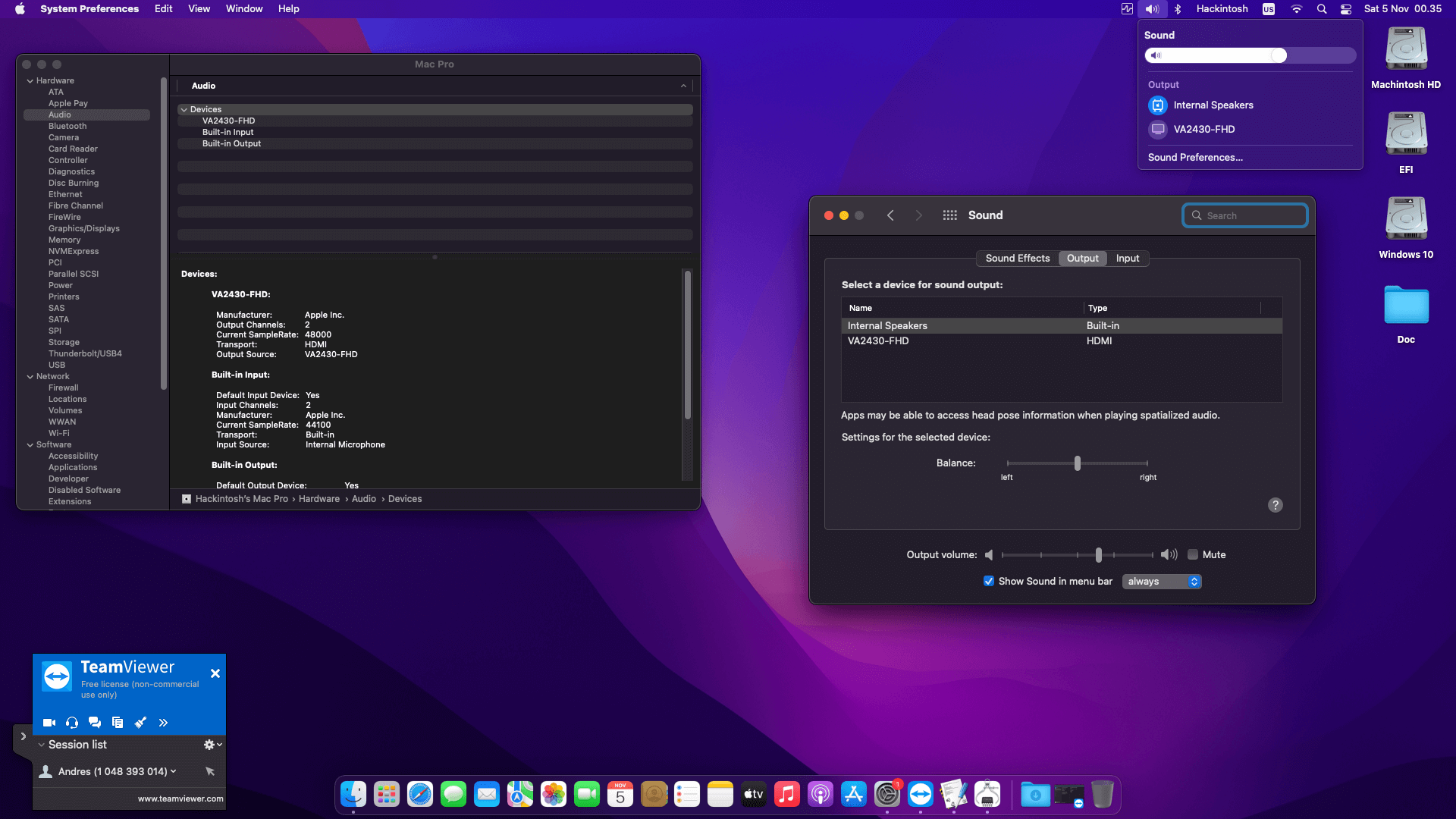1456x819 pixels.
Task: Click the Sound menu volume slider knob
Action: (x=1279, y=55)
